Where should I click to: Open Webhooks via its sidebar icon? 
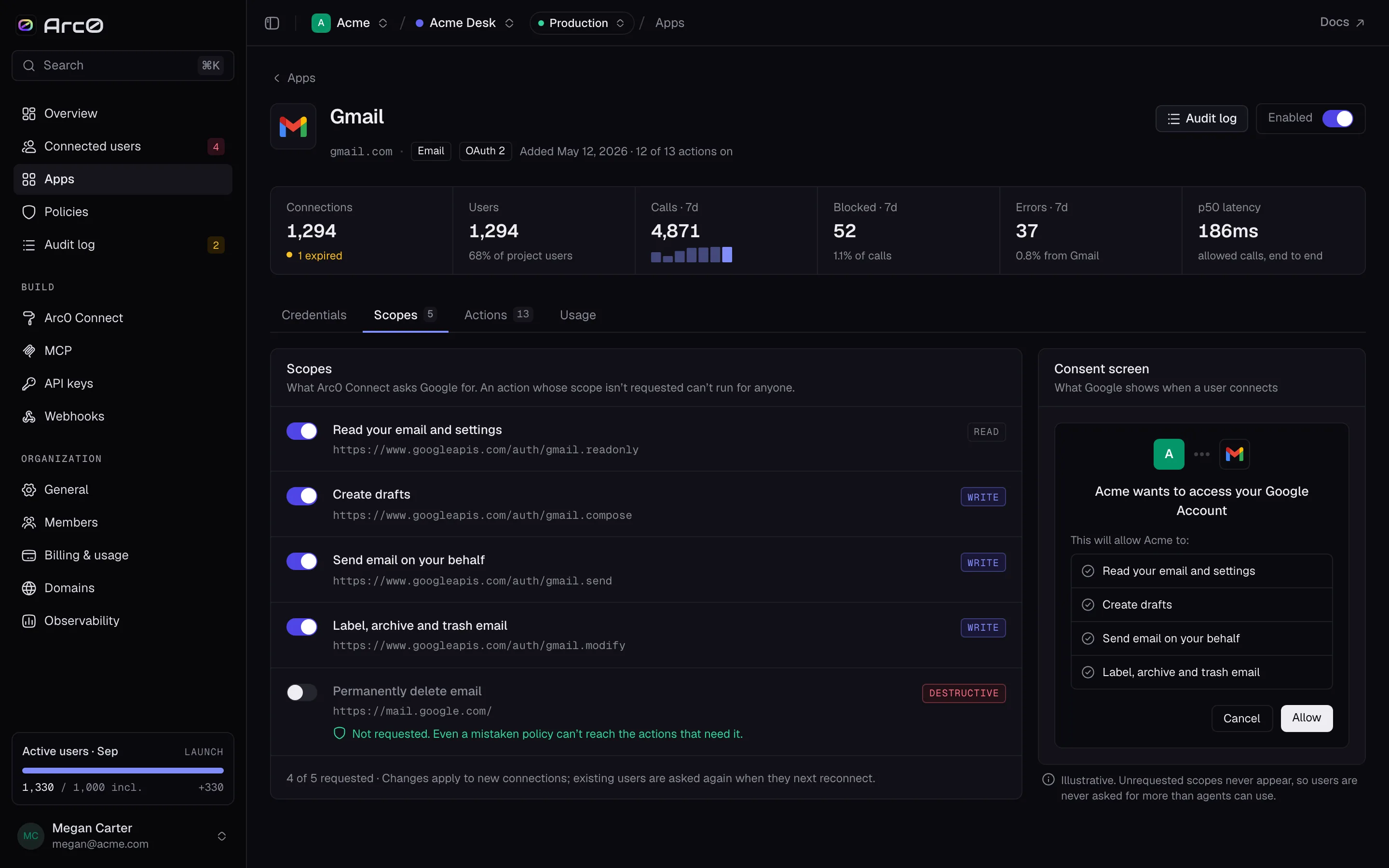29,416
